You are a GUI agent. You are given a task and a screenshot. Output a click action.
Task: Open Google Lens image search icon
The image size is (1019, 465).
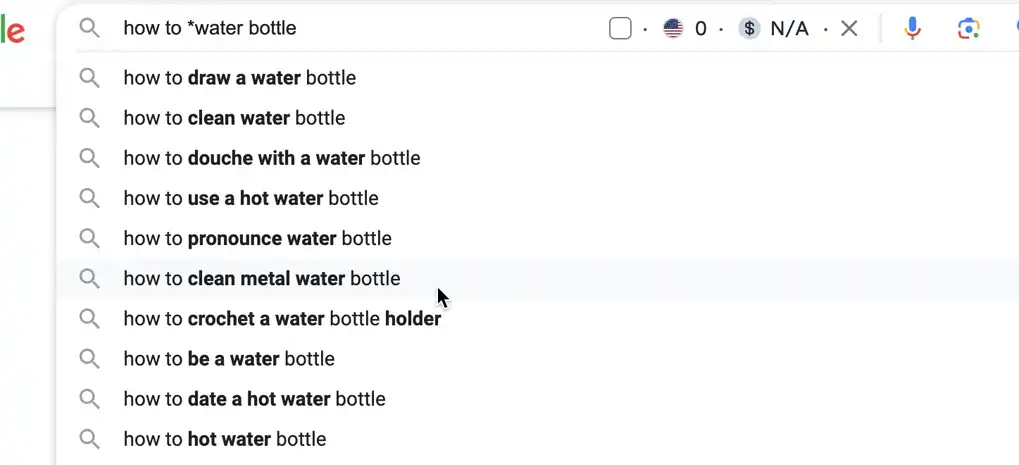point(968,29)
